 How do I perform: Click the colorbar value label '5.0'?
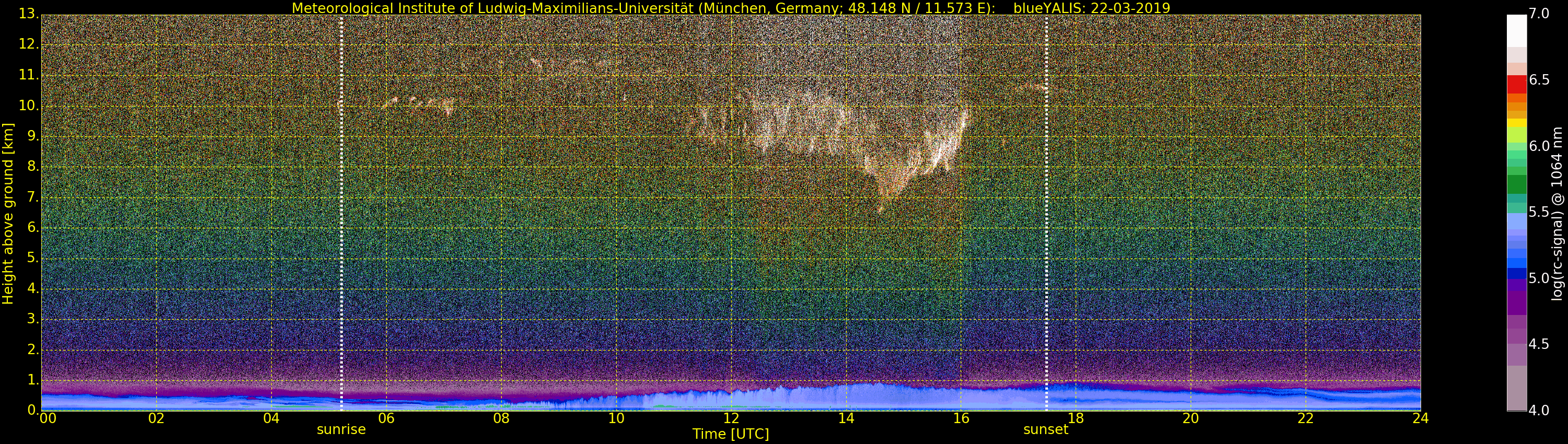[x=1539, y=278]
